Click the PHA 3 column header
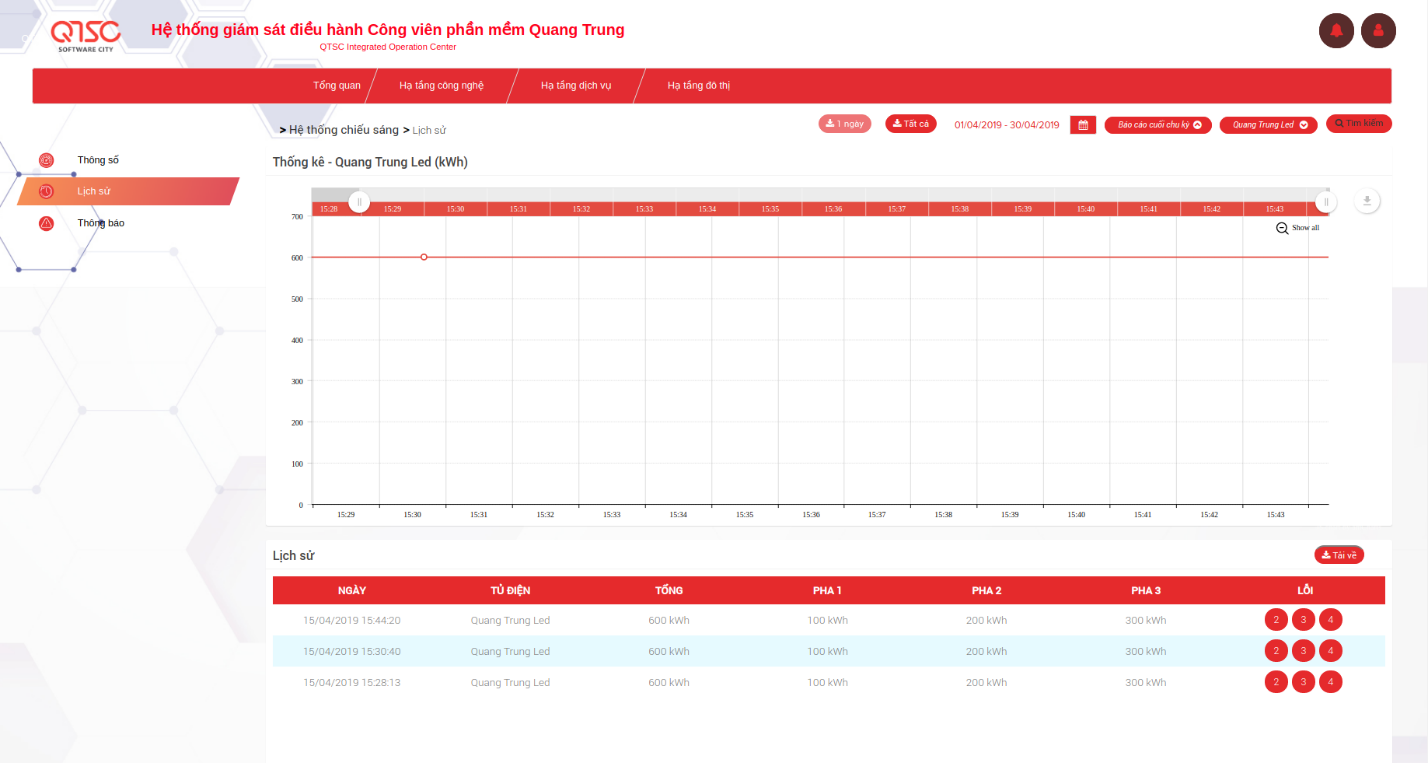 click(x=1146, y=590)
